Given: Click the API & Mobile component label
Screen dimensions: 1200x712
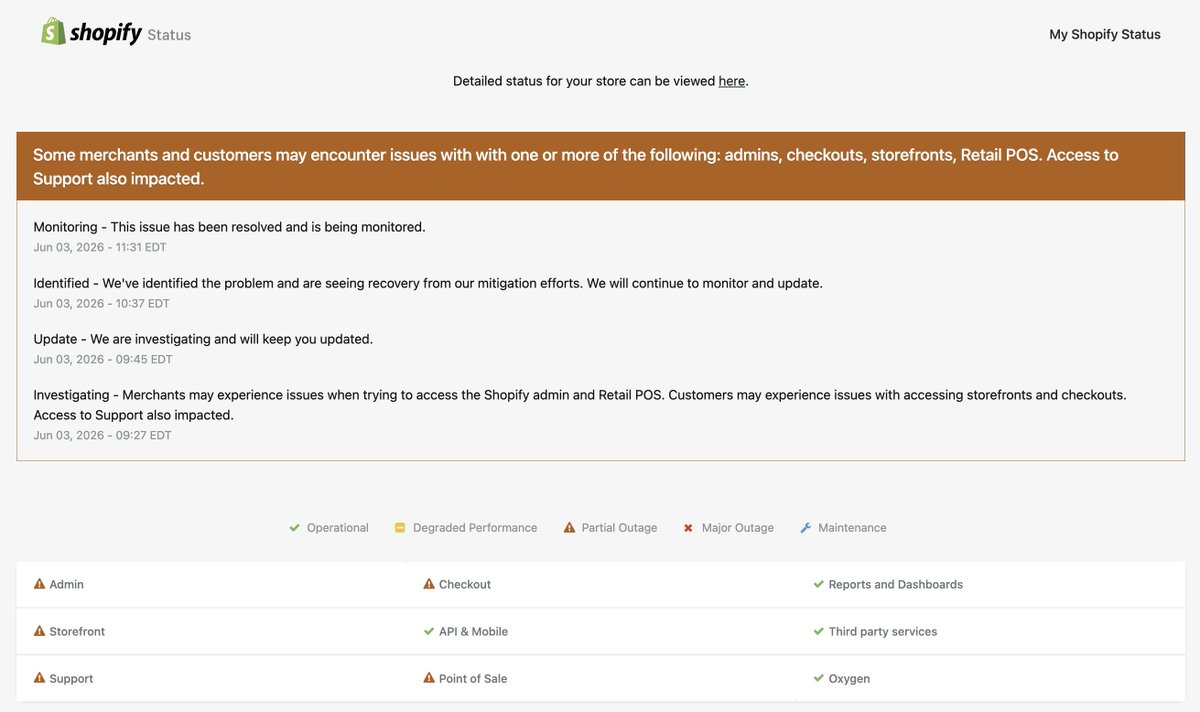Looking at the screenshot, I should (x=473, y=631).
